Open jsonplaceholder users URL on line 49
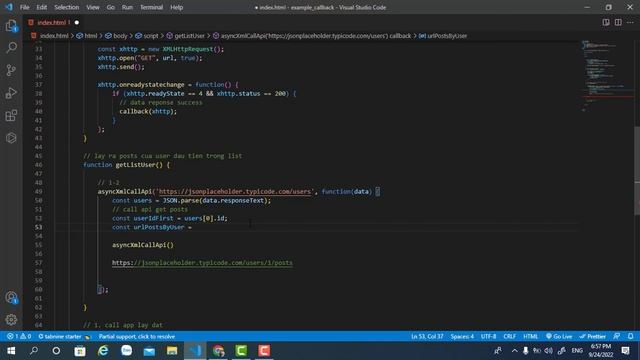The height and width of the screenshot is (360, 640). tap(235, 191)
